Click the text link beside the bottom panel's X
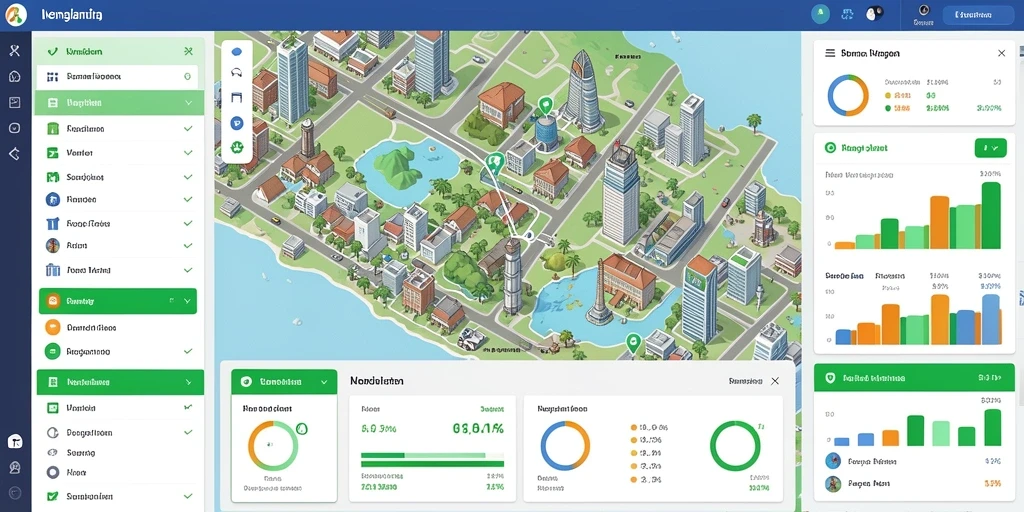 pos(744,381)
